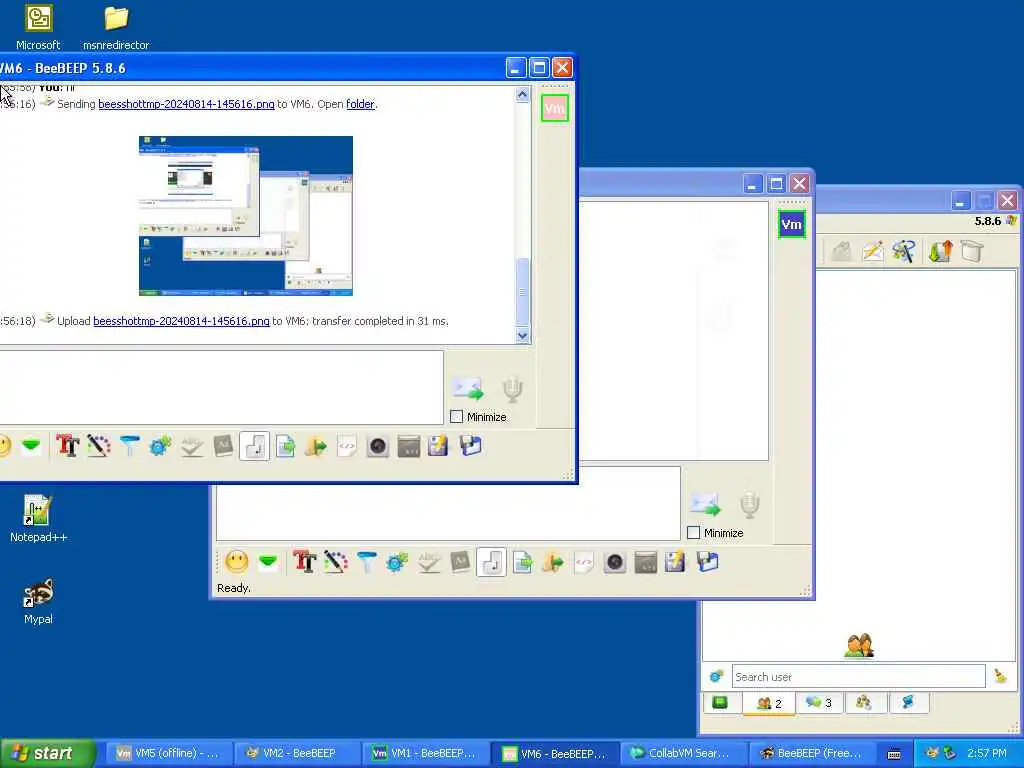Click VM2 - BeeBEEP taskbar button
This screenshot has height=768, width=1024.
click(296, 753)
